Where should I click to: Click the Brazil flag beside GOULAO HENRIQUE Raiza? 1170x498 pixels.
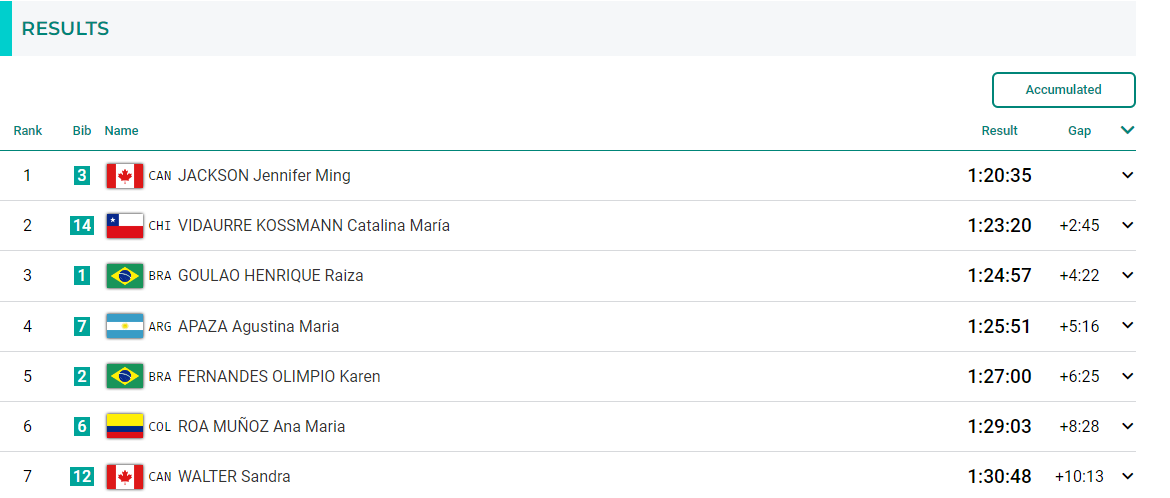click(125, 276)
